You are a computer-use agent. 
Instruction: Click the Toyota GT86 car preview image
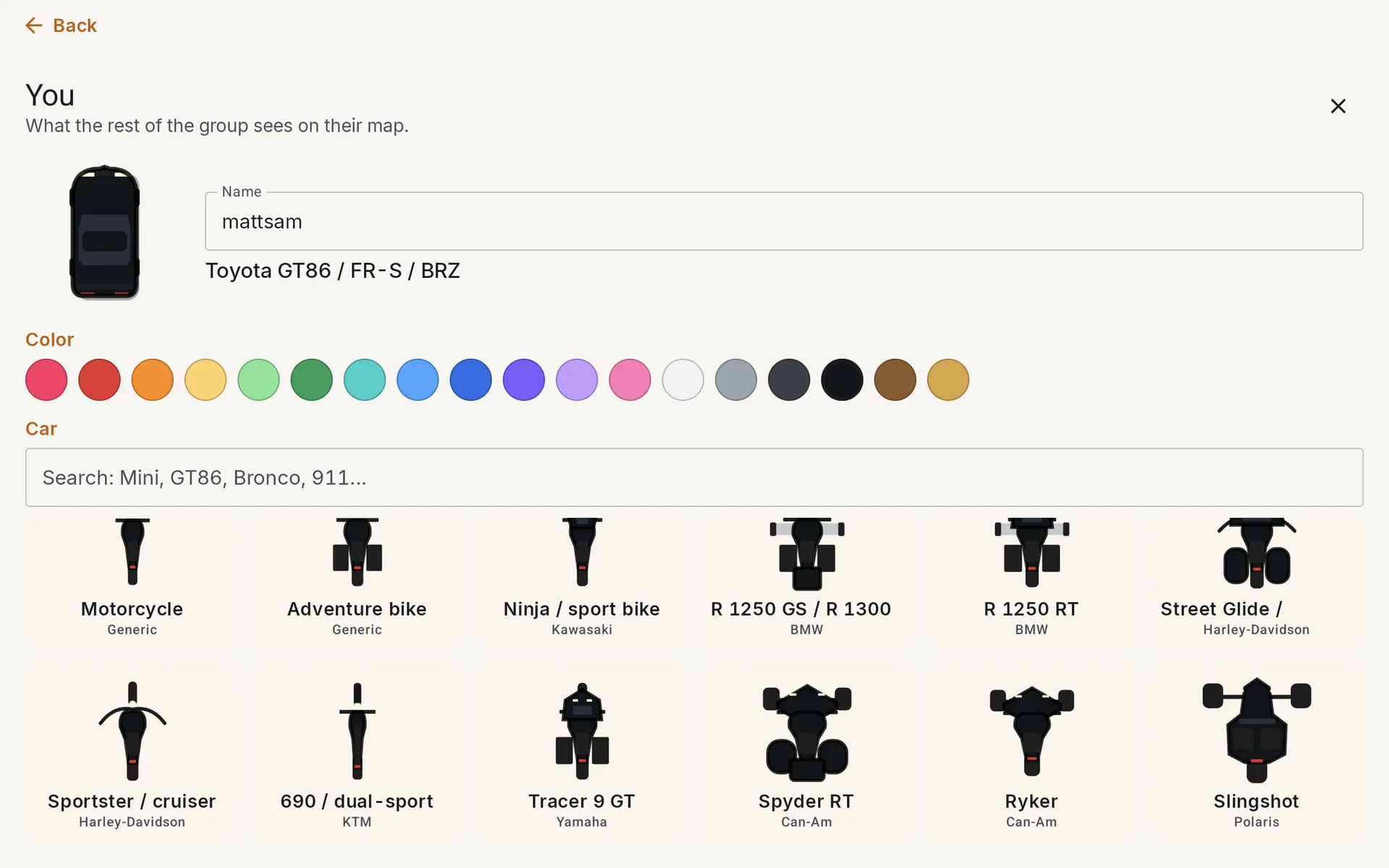104,232
